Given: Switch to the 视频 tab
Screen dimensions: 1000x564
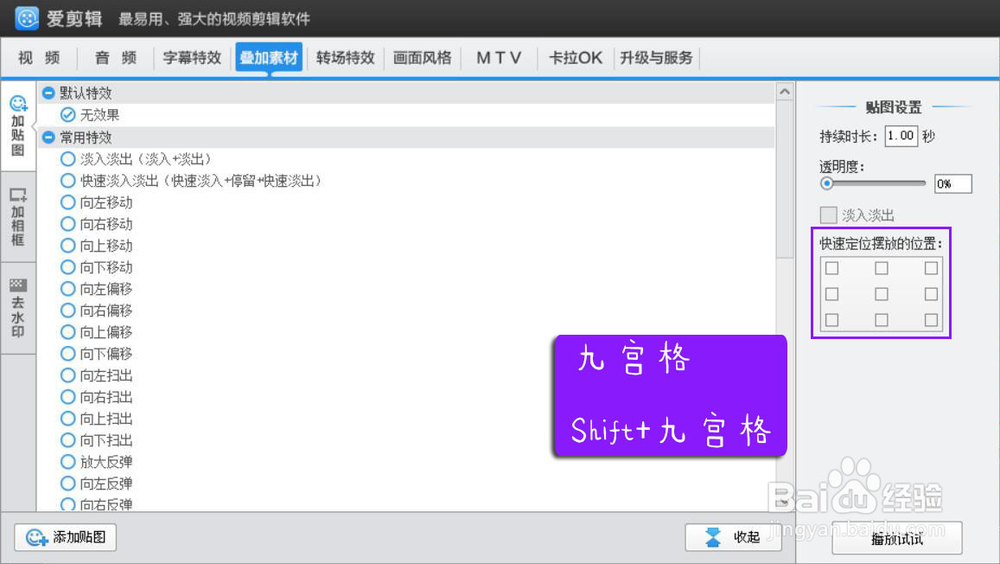Looking at the screenshot, I should pos(40,58).
